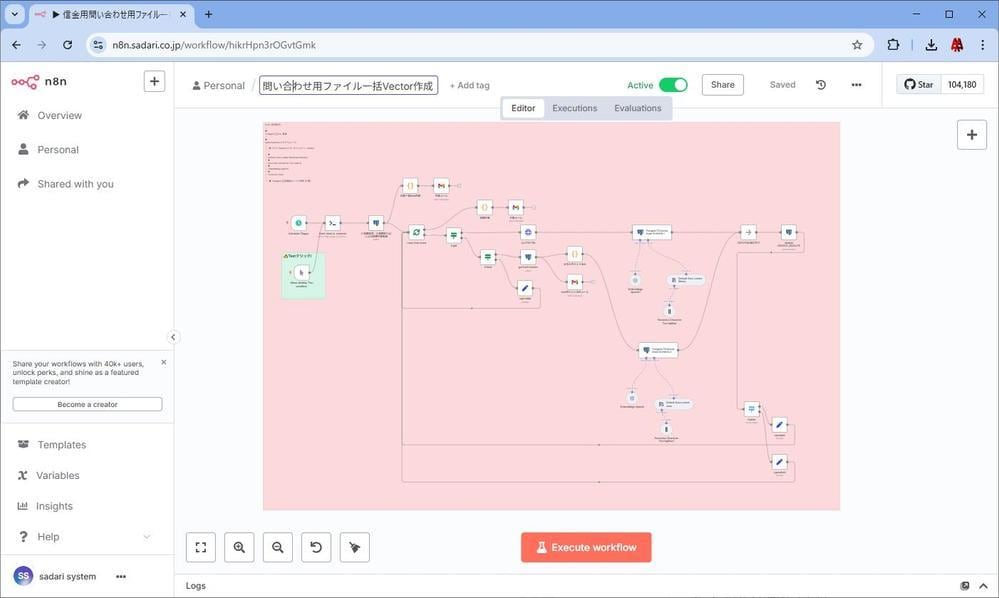999x598 pixels.
Task: Click the Share button
Action: click(722, 85)
